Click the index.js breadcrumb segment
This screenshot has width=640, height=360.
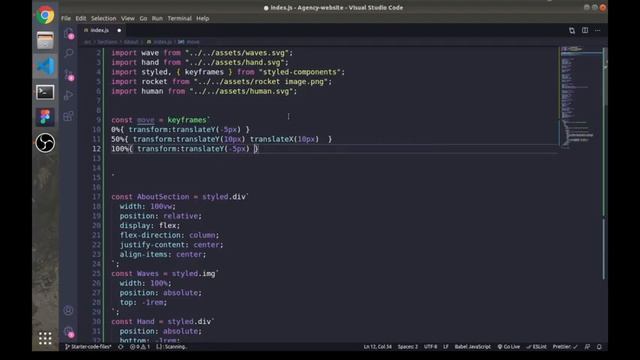160,42
